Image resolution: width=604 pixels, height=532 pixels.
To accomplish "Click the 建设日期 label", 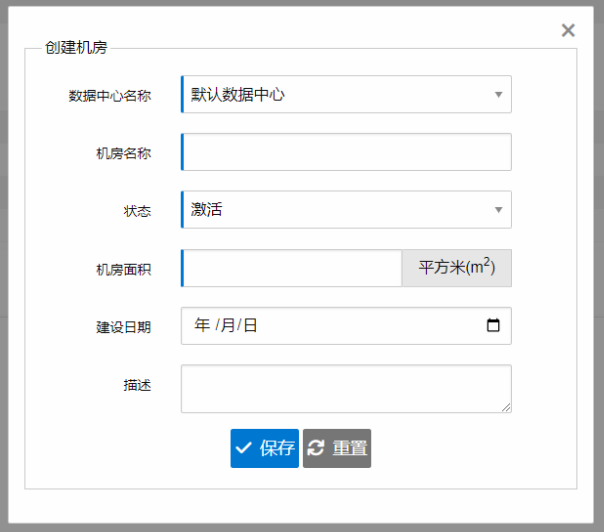I will click(124, 327).
